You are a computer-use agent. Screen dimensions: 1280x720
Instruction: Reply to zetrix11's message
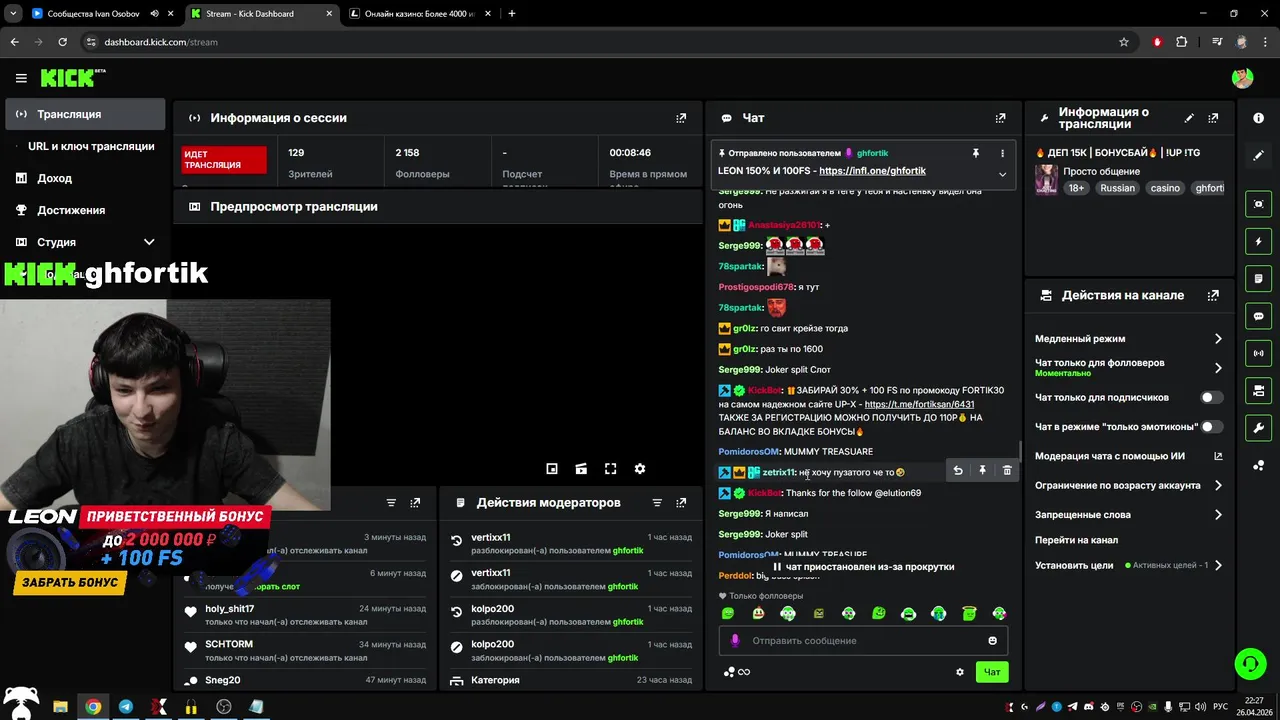[958, 470]
